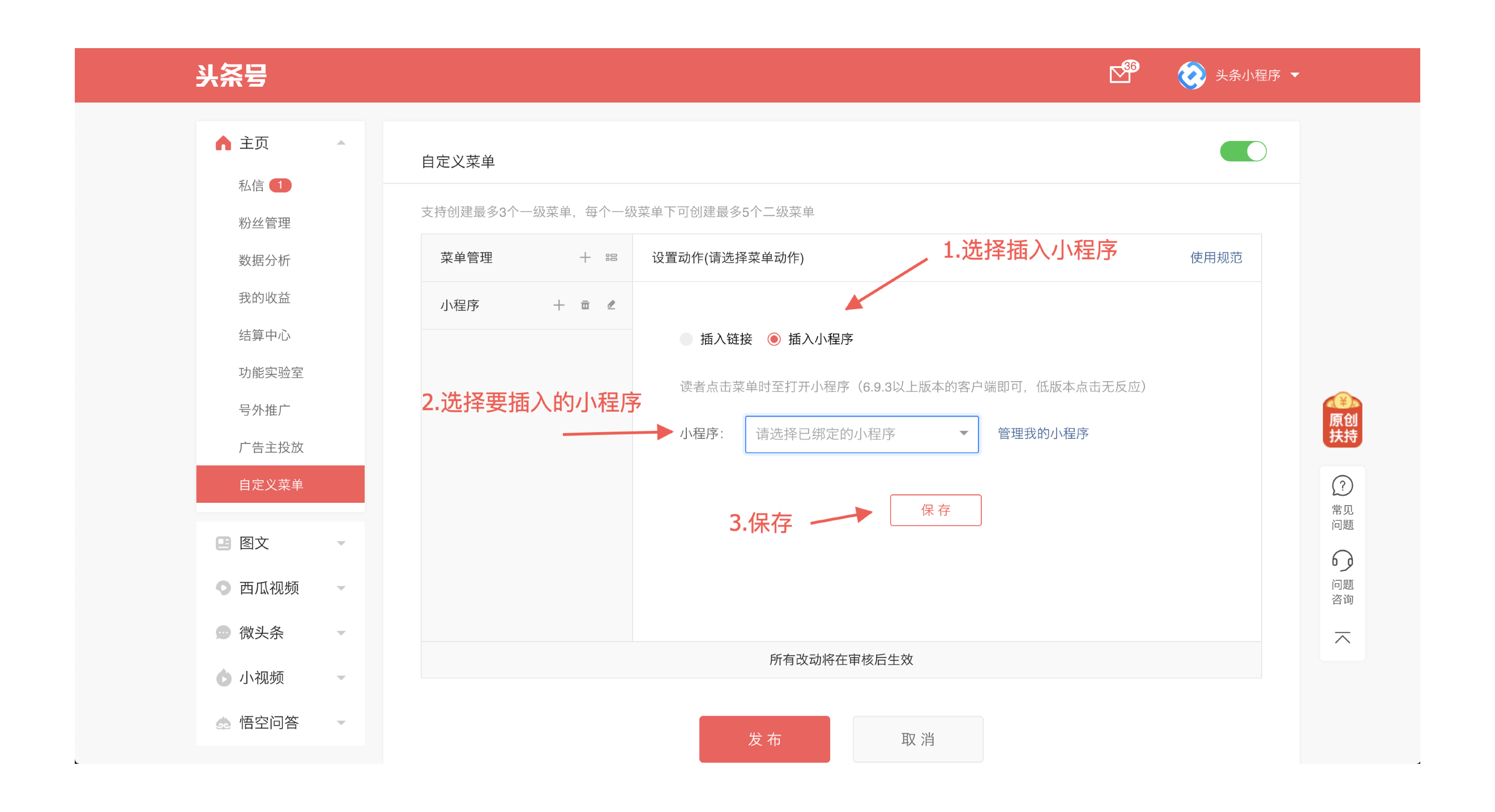Expand the 西瓜视频 section arrow
Image resolution: width=1495 pixels, height=812 pixels.
coord(341,588)
